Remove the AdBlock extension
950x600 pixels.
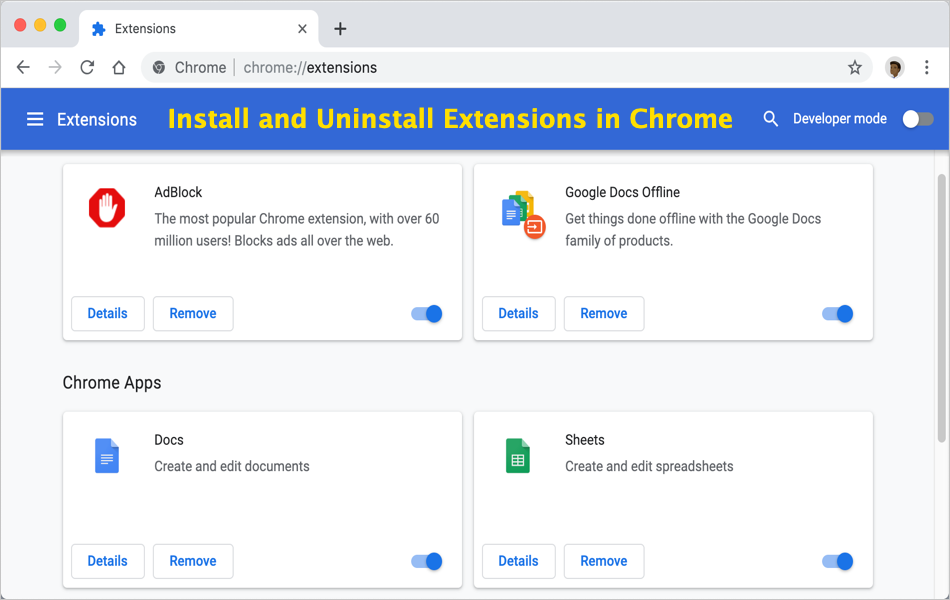[193, 313]
